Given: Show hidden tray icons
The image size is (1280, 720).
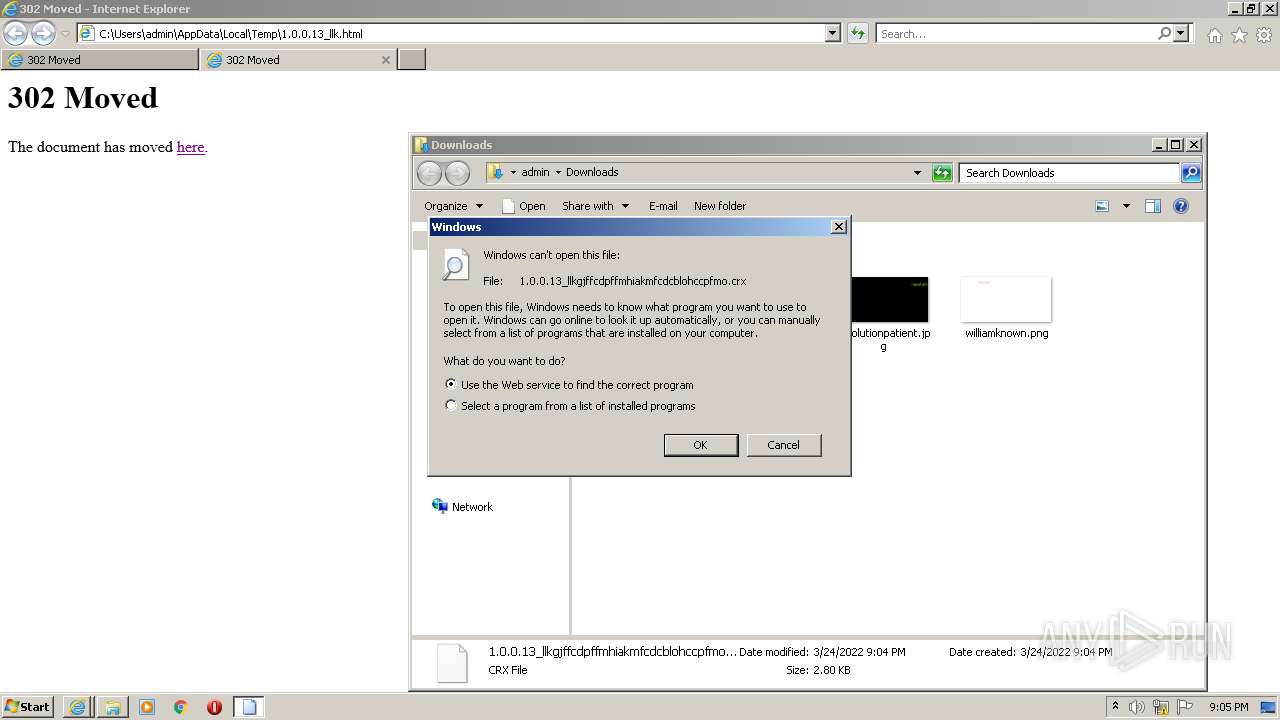Looking at the screenshot, I should tap(1115, 707).
